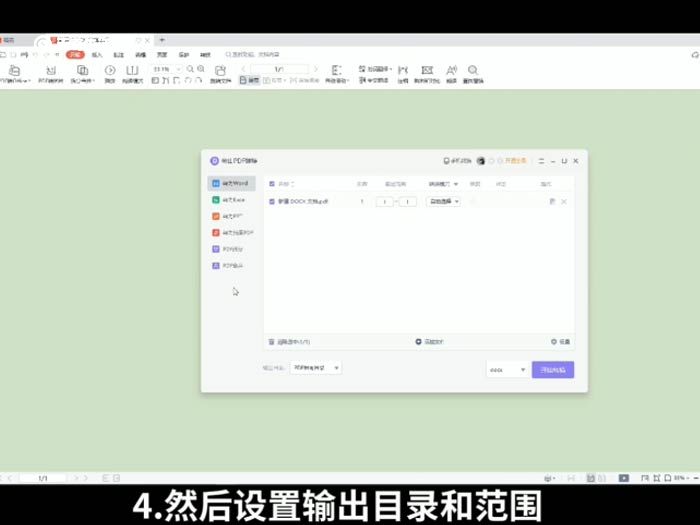Click Full Text Translation toolbar item
700x525 pixels.
click(374, 80)
